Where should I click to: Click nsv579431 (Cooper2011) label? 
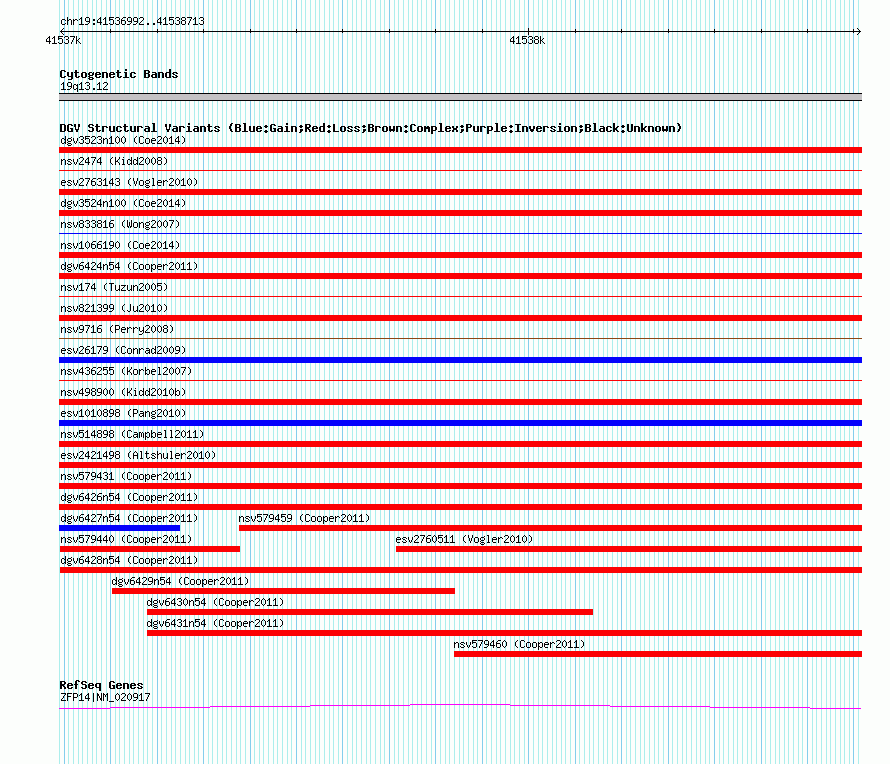[126, 476]
